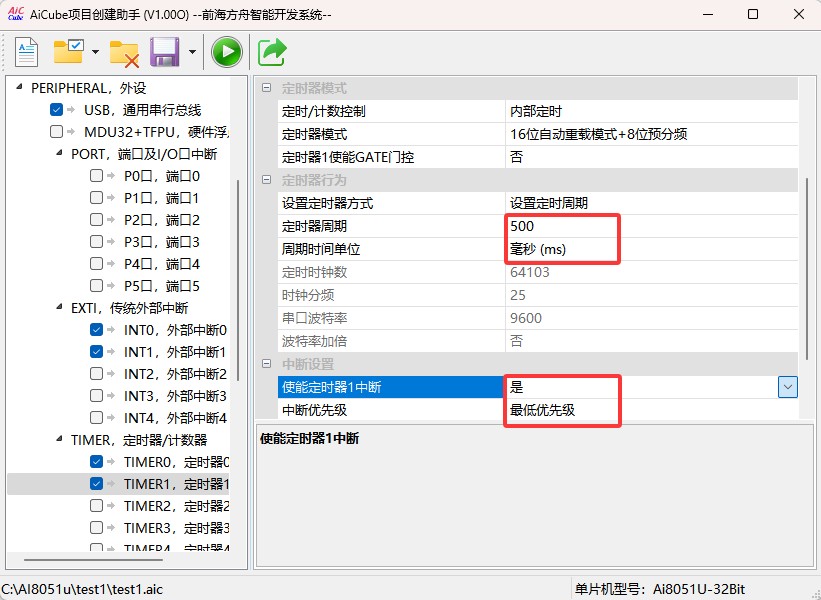Click arrow icon beside TIMER2 row
The height and width of the screenshot is (600, 821).
click(111, 506)
